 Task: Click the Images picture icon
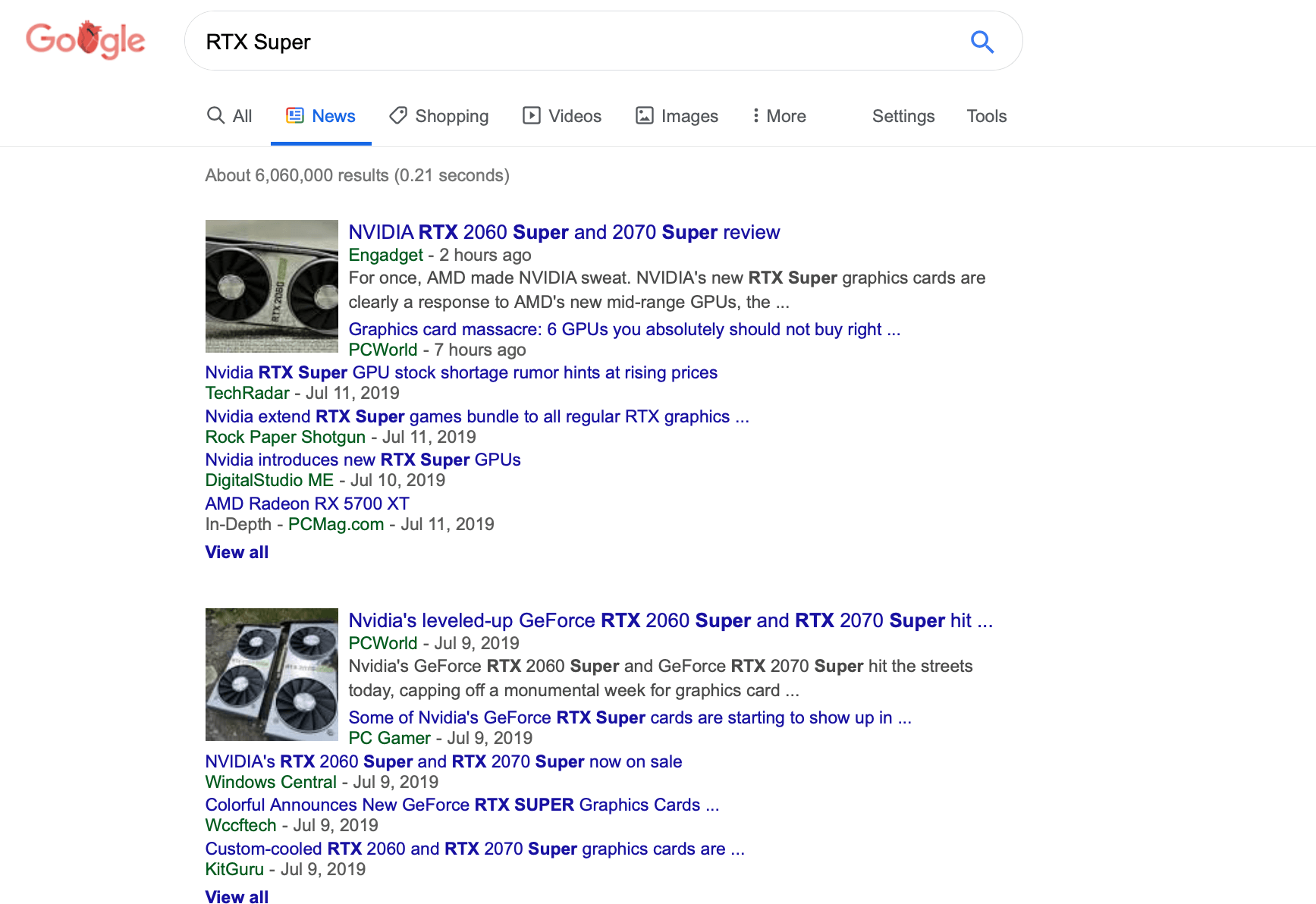point(645,115)
